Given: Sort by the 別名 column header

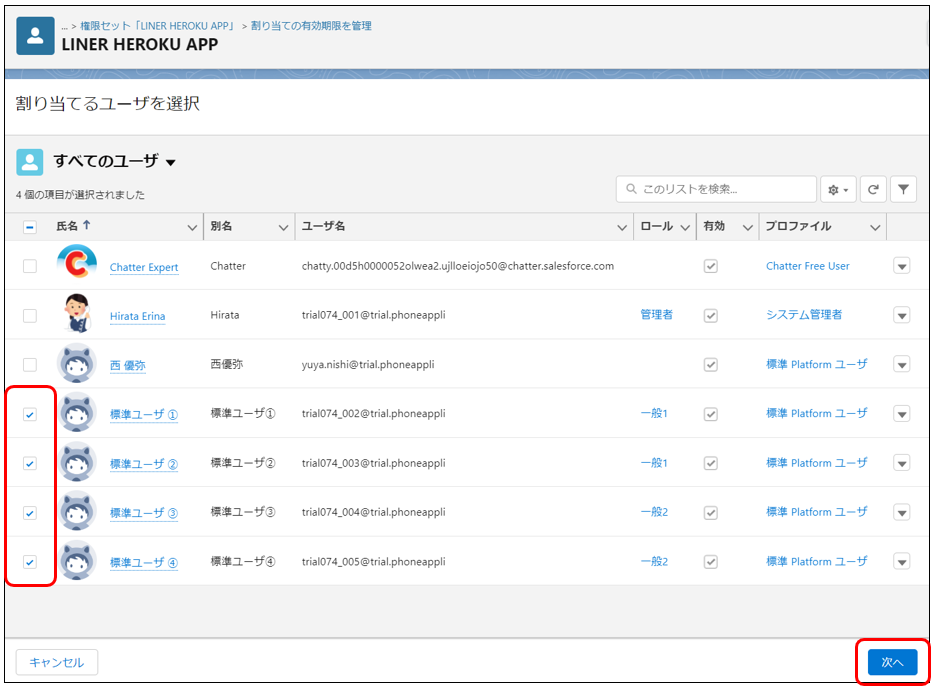Looking at the screenshot, I should click(221, 226).
